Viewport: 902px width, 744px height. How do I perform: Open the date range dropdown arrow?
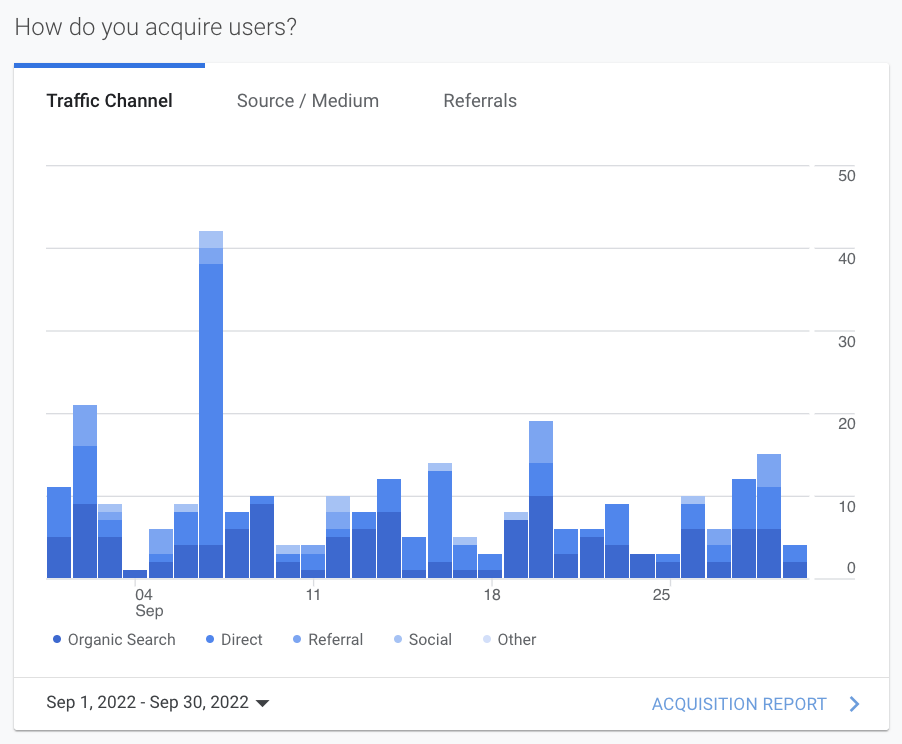click(263, 704)
